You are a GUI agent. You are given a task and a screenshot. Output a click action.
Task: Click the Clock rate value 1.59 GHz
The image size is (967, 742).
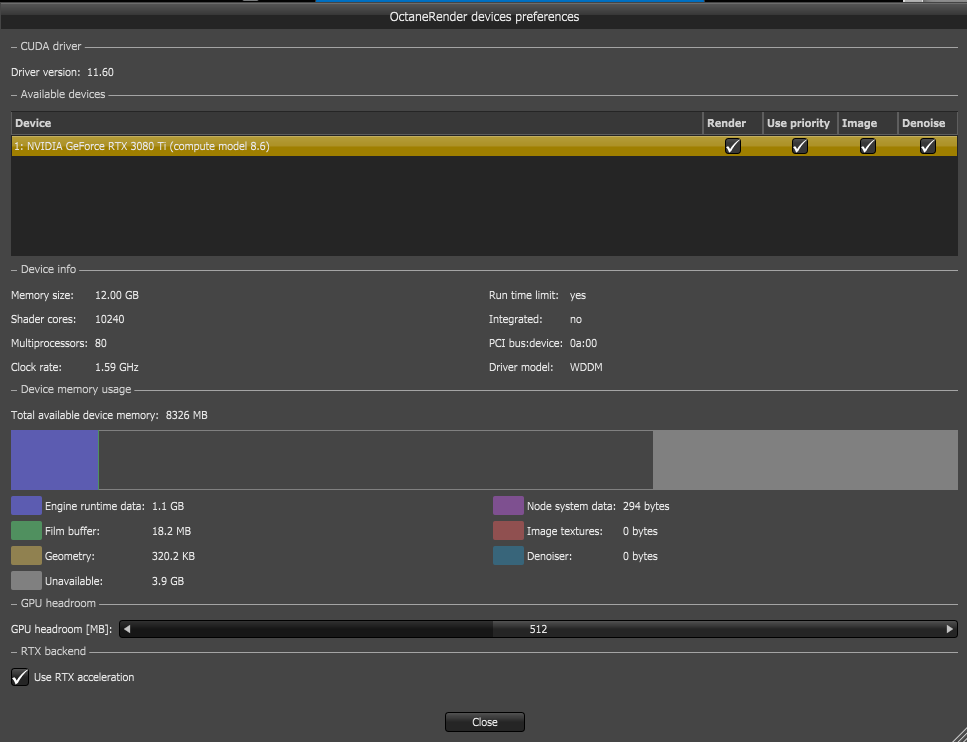117,367
